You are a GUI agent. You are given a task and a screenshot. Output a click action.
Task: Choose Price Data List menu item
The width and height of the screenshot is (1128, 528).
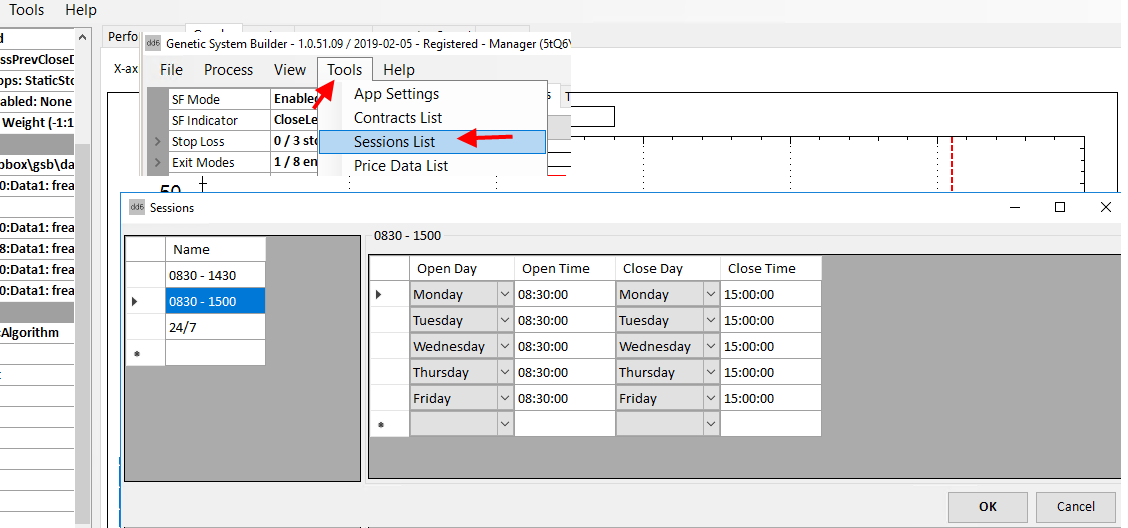point(401,166)
